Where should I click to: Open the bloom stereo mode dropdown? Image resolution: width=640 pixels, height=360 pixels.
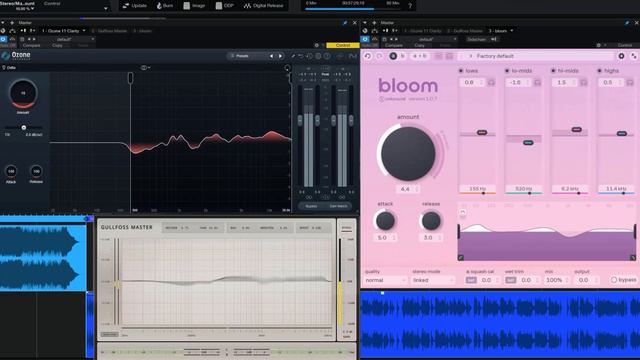click(x=433, y=280)
